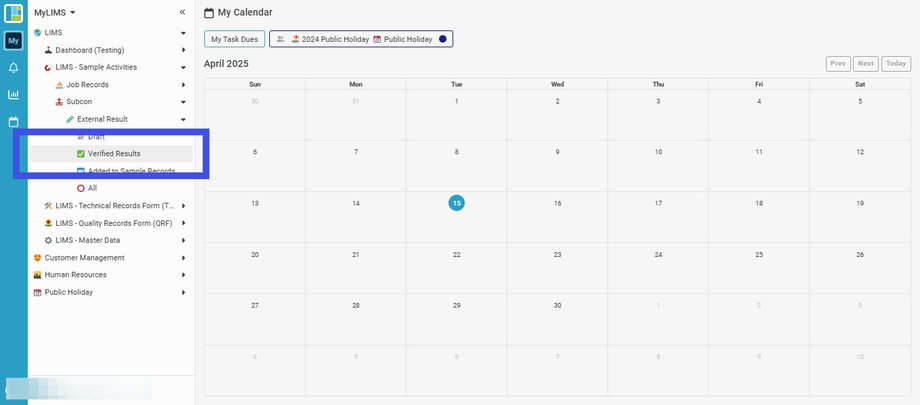Expand the Job Records arrow
920x405 pixels.
[x=183, y=85]
